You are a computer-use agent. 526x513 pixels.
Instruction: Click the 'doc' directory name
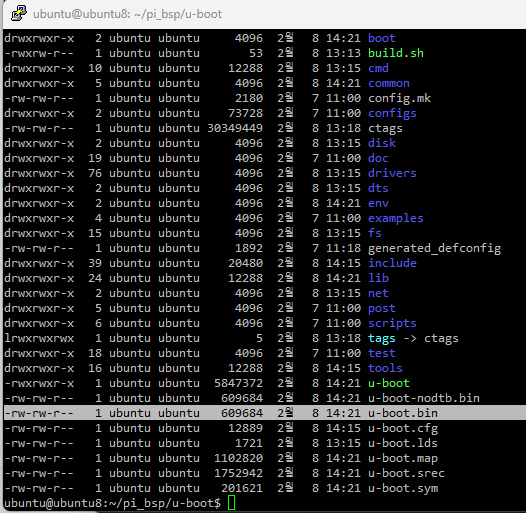(378, 158)
